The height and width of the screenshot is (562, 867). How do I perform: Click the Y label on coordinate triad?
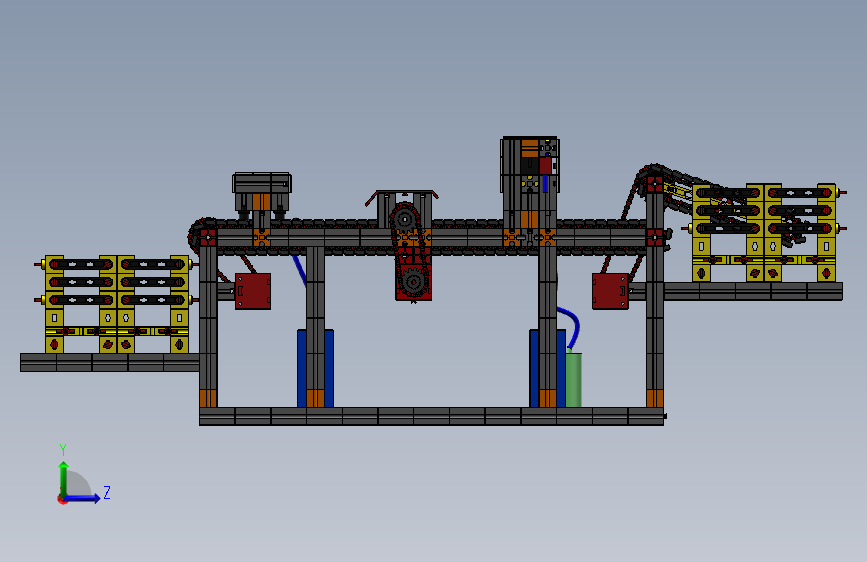point(63,449)
